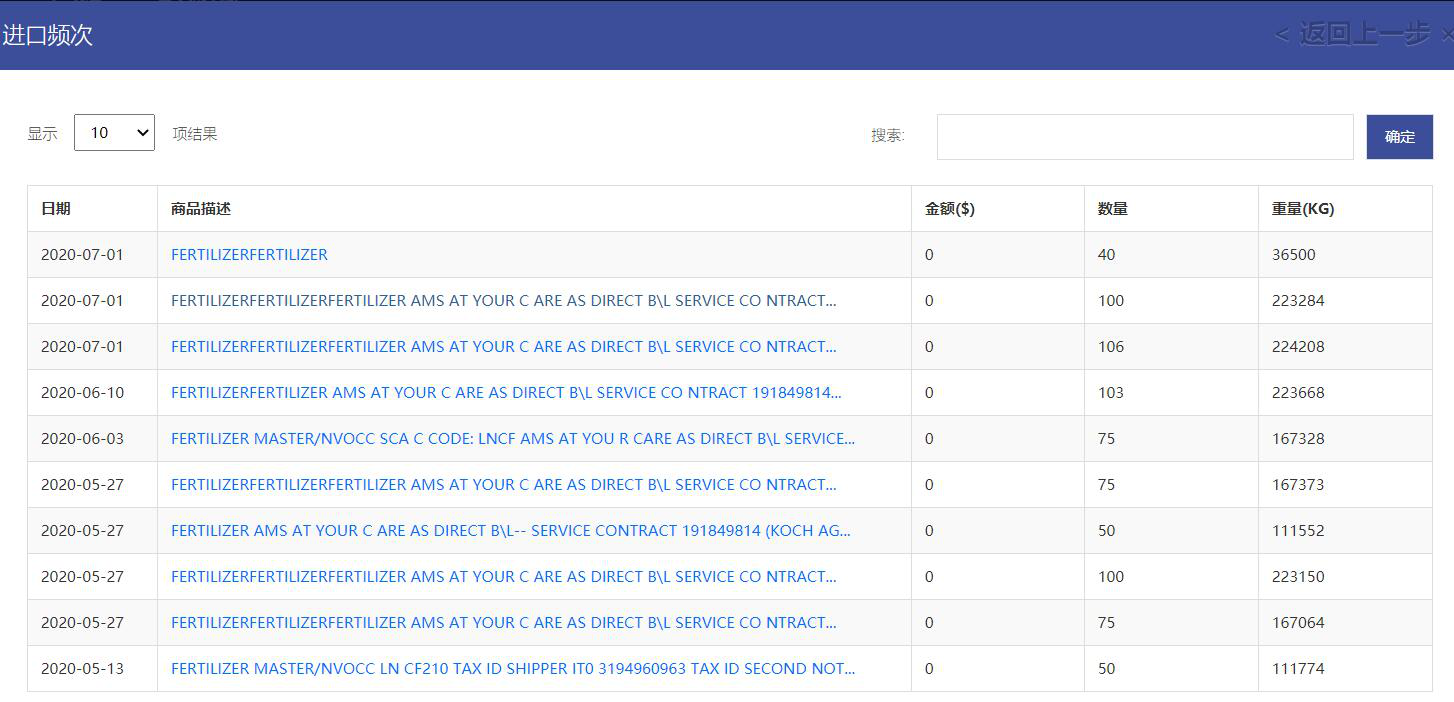Open the description link for weight 167064 row
The width and height of the screenshot is (1454, 702).
(x=503, y=623)
